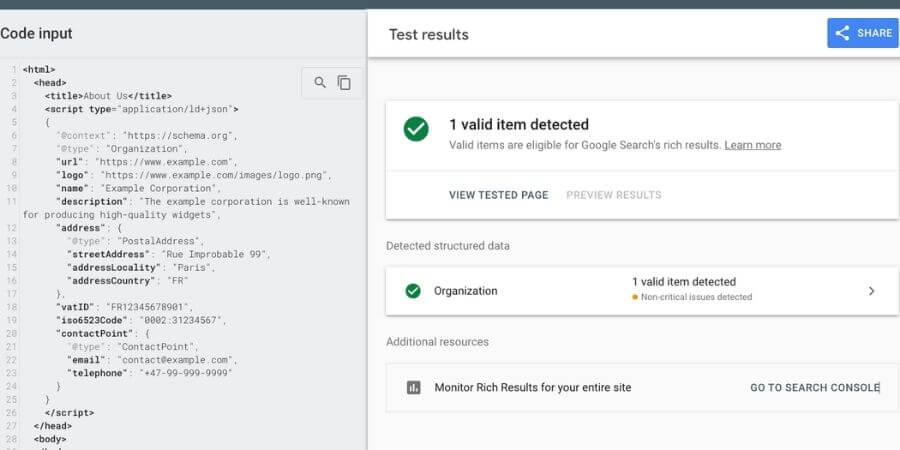Image resolution: width=900 pixels, height=450 pixels.
Task: Click '1 valid item detected' in Organization row
Action: 684,282
